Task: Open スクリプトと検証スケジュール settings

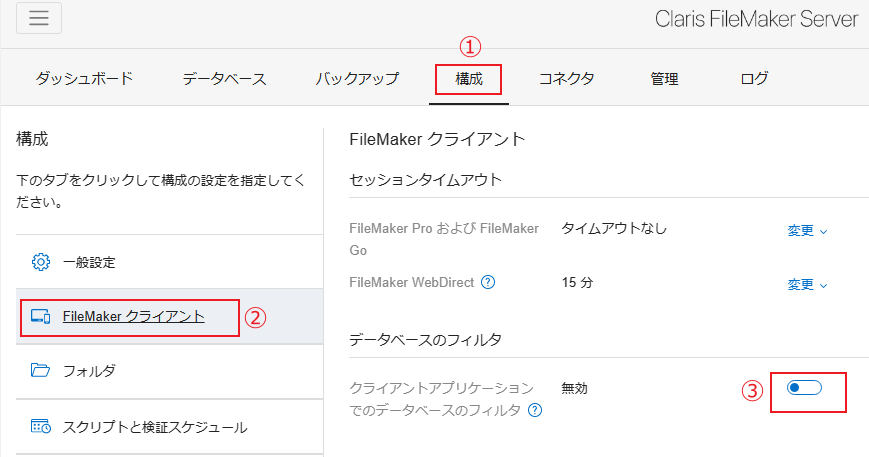Action: (154, 427)
